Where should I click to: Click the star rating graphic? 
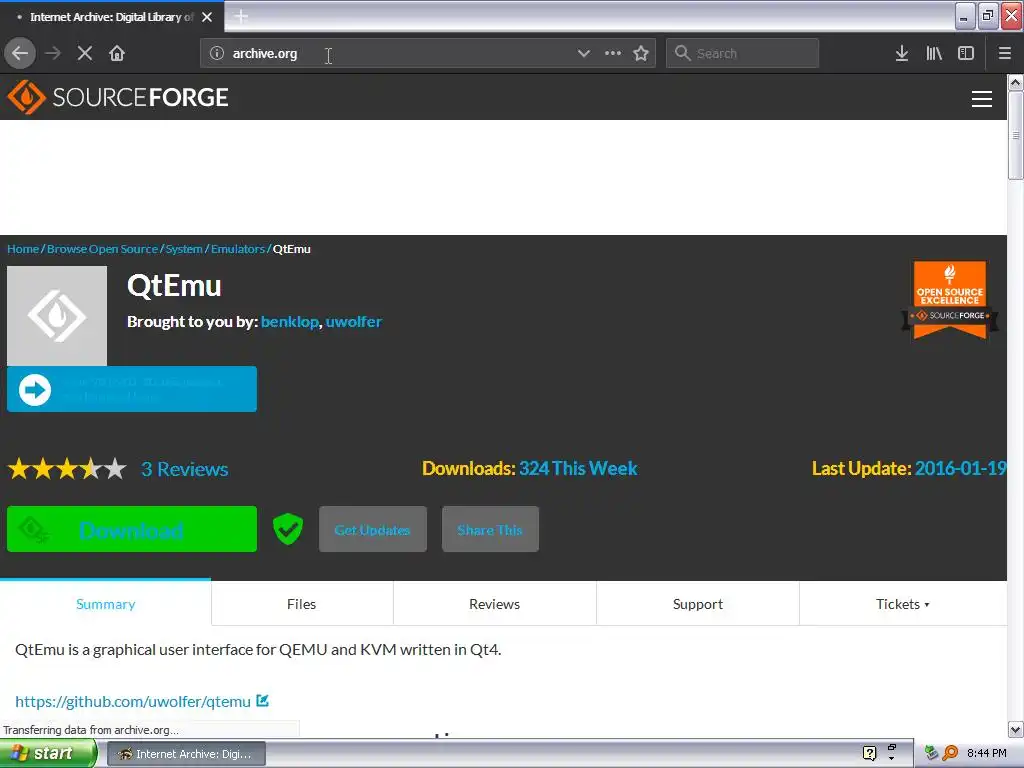(67, 469)
